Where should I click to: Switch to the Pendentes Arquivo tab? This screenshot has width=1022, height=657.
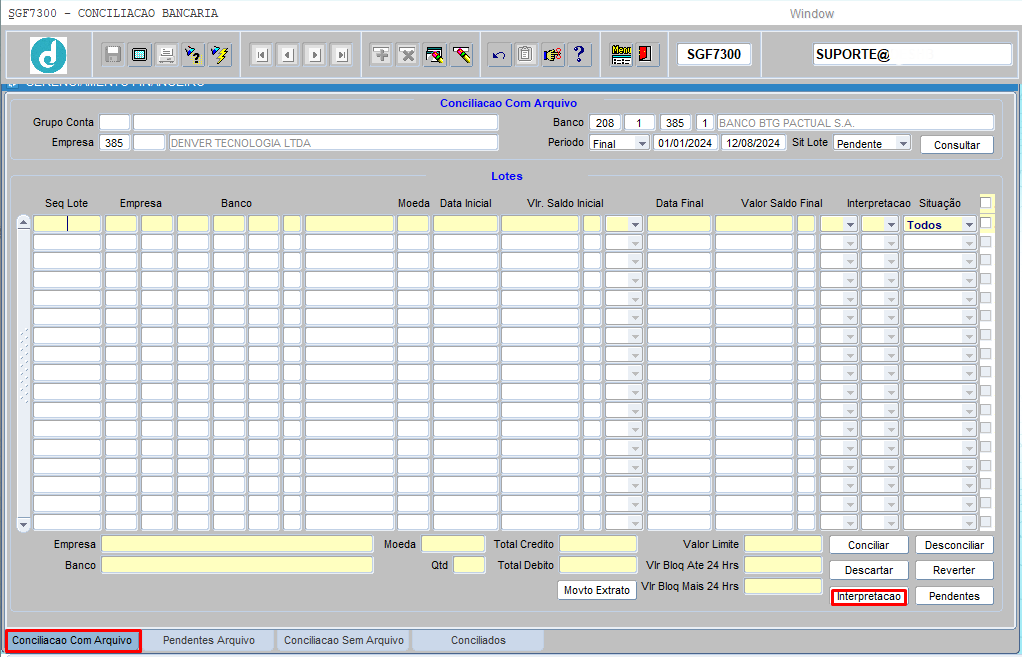(209, 641)
